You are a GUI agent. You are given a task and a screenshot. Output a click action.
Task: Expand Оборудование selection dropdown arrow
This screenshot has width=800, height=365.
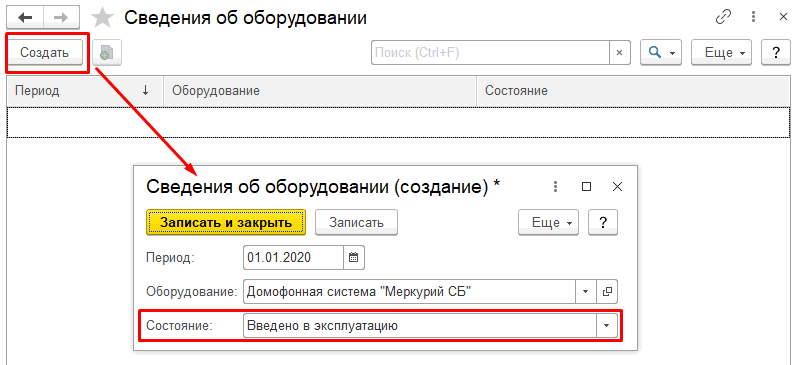tap(586, 291)
